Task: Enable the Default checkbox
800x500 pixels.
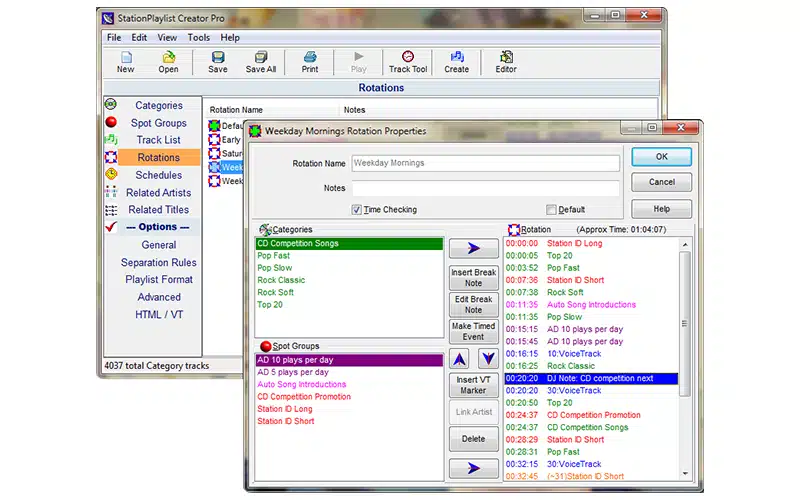Action: (x=551, y=210)
